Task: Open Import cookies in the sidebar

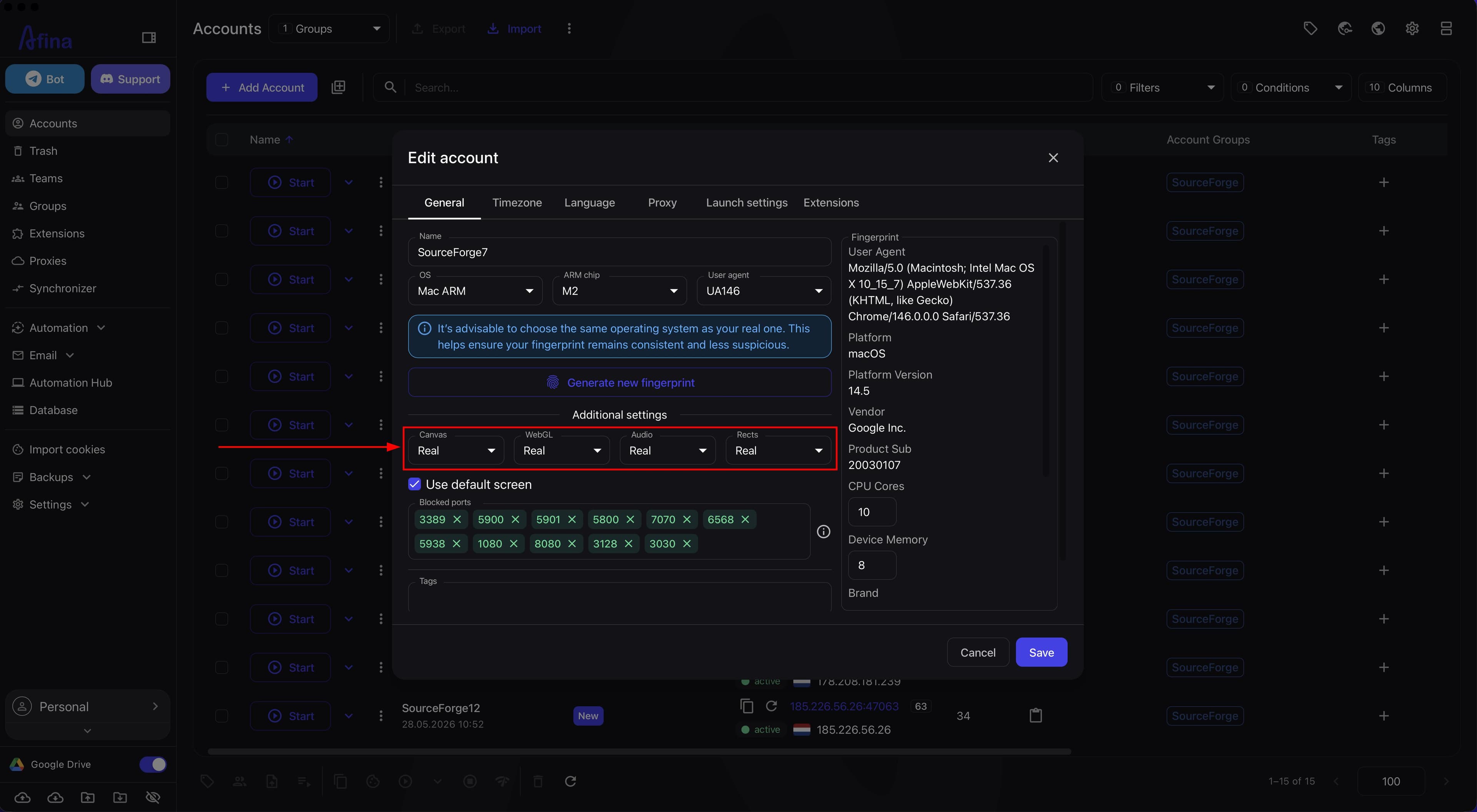Action: [x=87, y=450]
